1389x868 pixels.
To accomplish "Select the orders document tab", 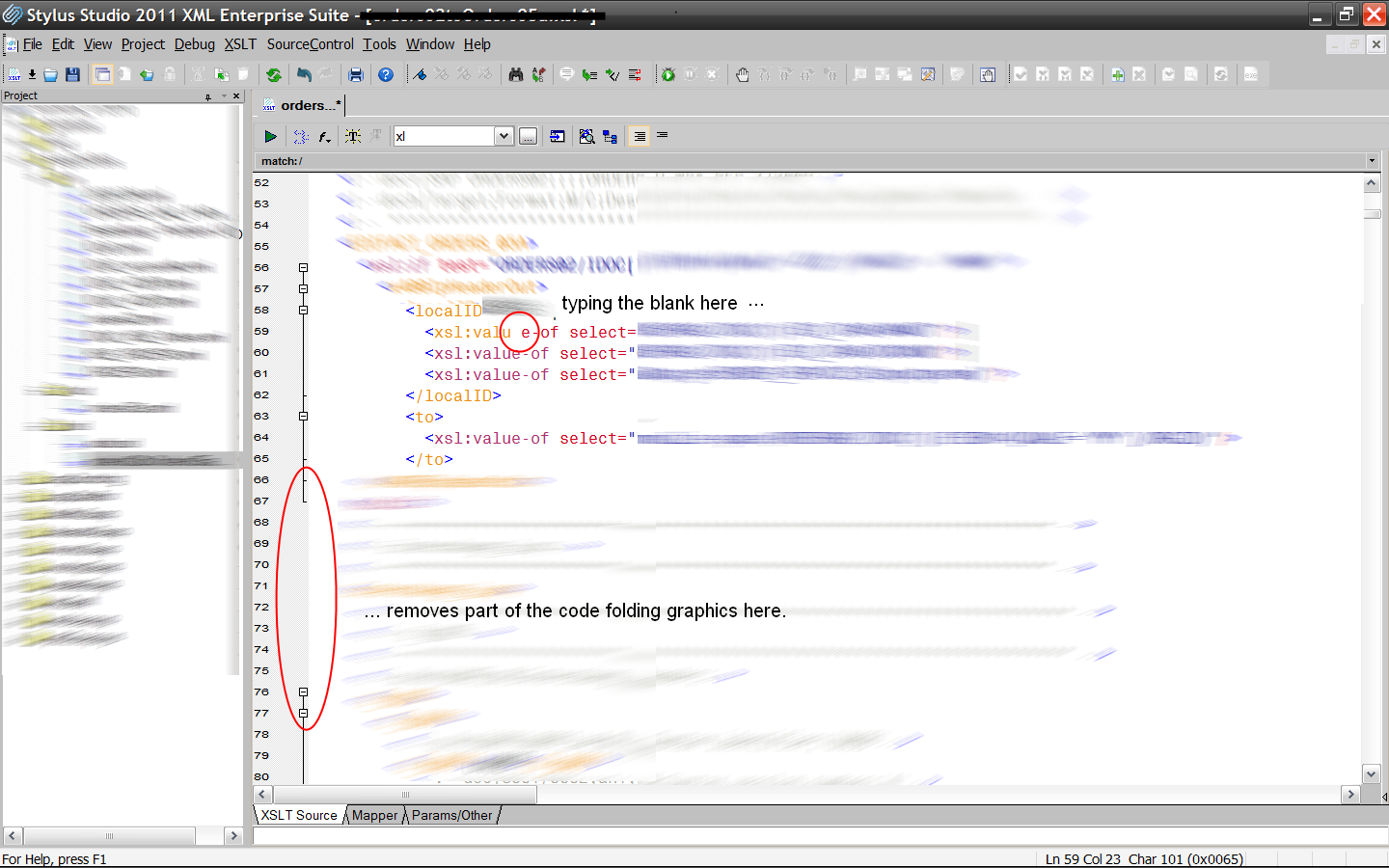I will tap(302, 105).
